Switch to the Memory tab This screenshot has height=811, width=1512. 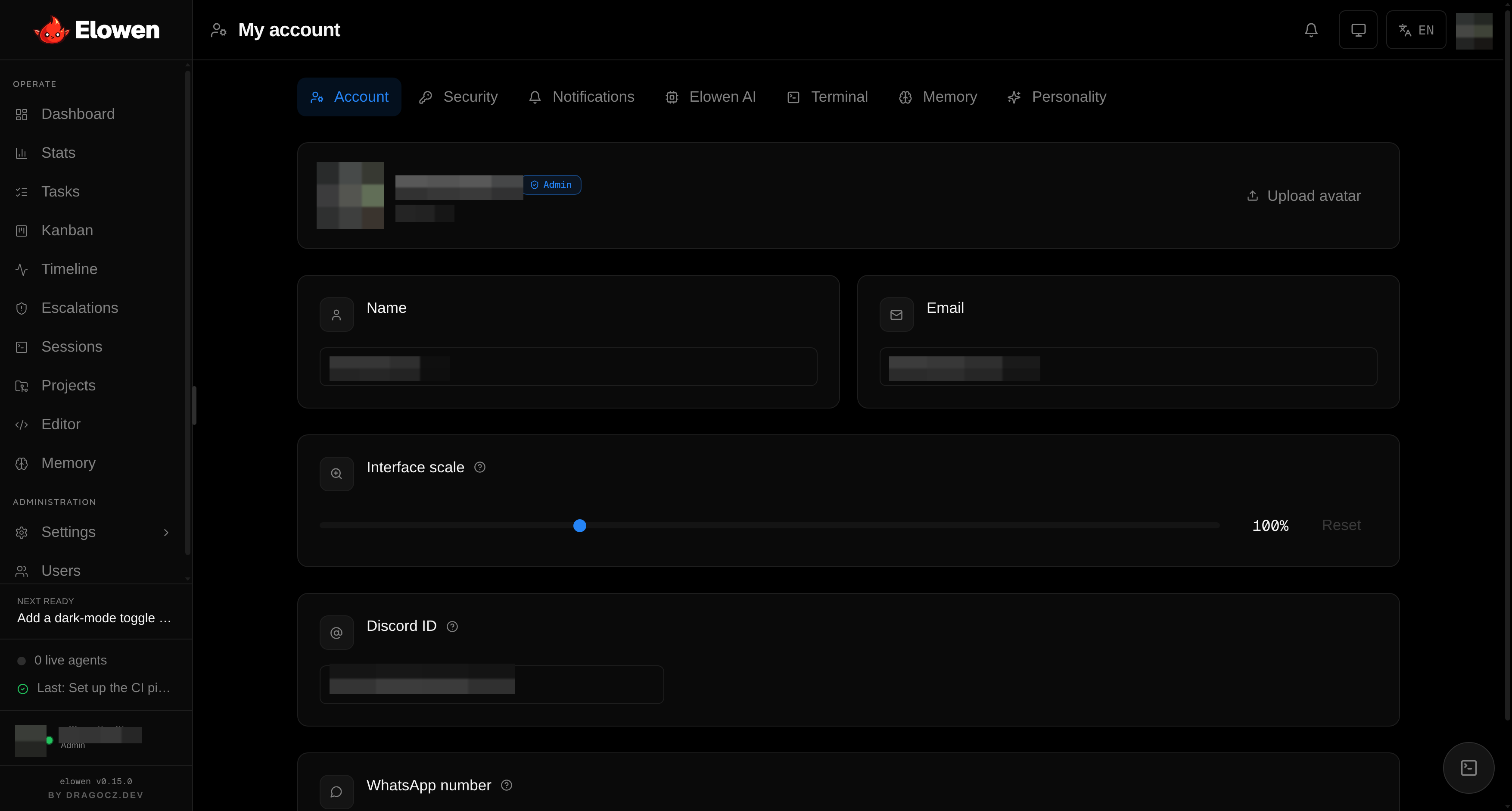tap(937, 97)
